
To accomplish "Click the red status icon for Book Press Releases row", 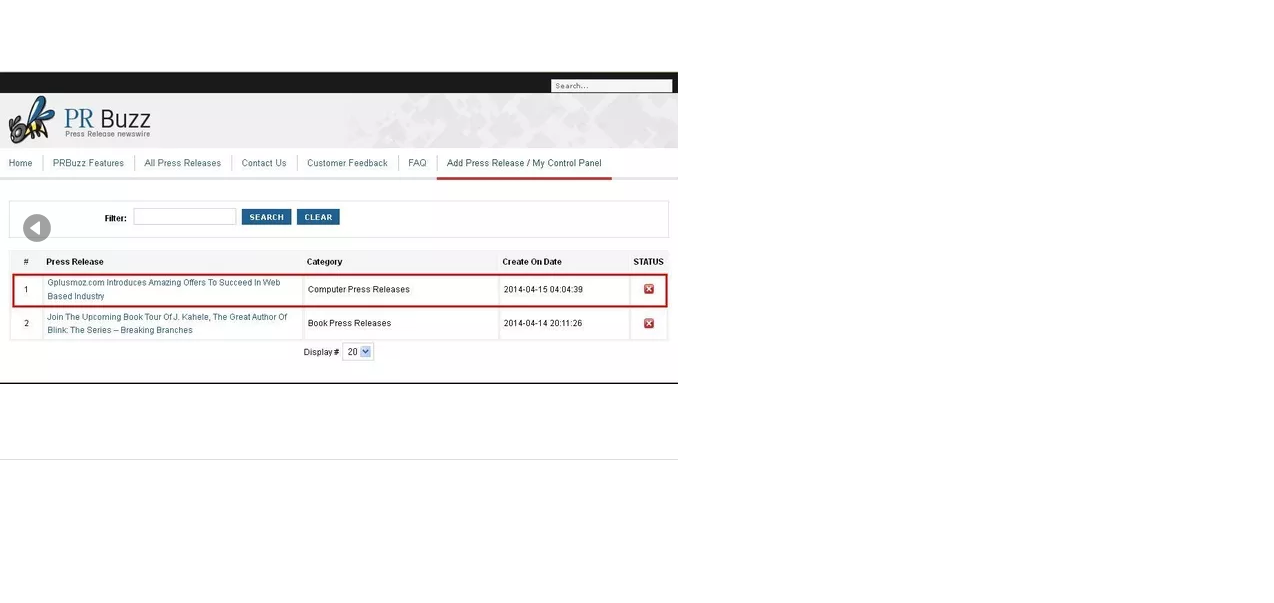I will (648, 323).
